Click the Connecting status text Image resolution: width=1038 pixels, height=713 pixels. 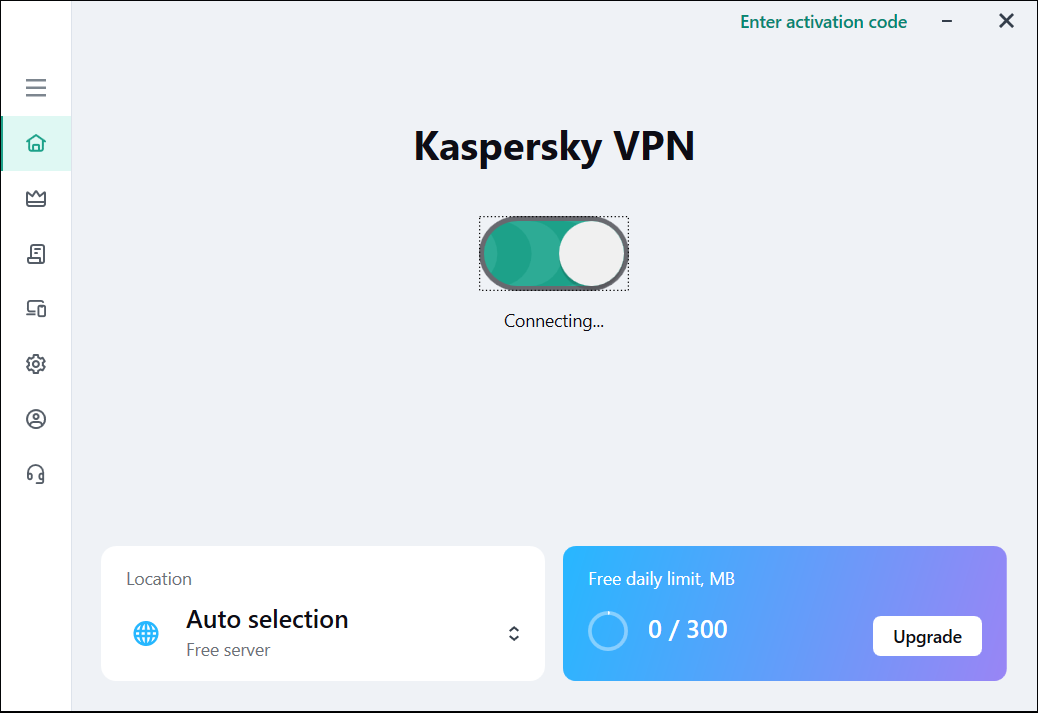554,321
